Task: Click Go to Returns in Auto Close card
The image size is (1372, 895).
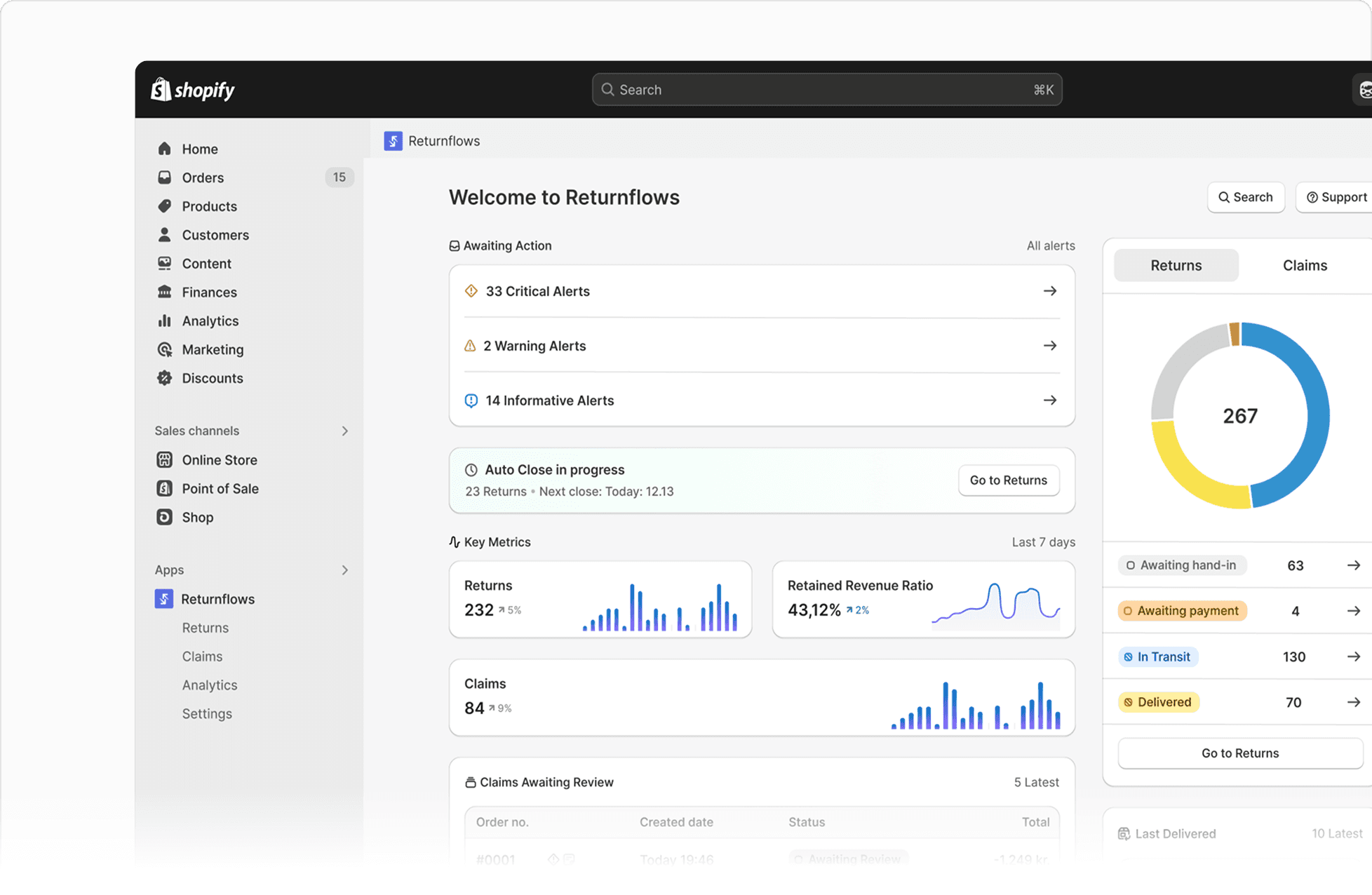Action: click(1009, 480)
